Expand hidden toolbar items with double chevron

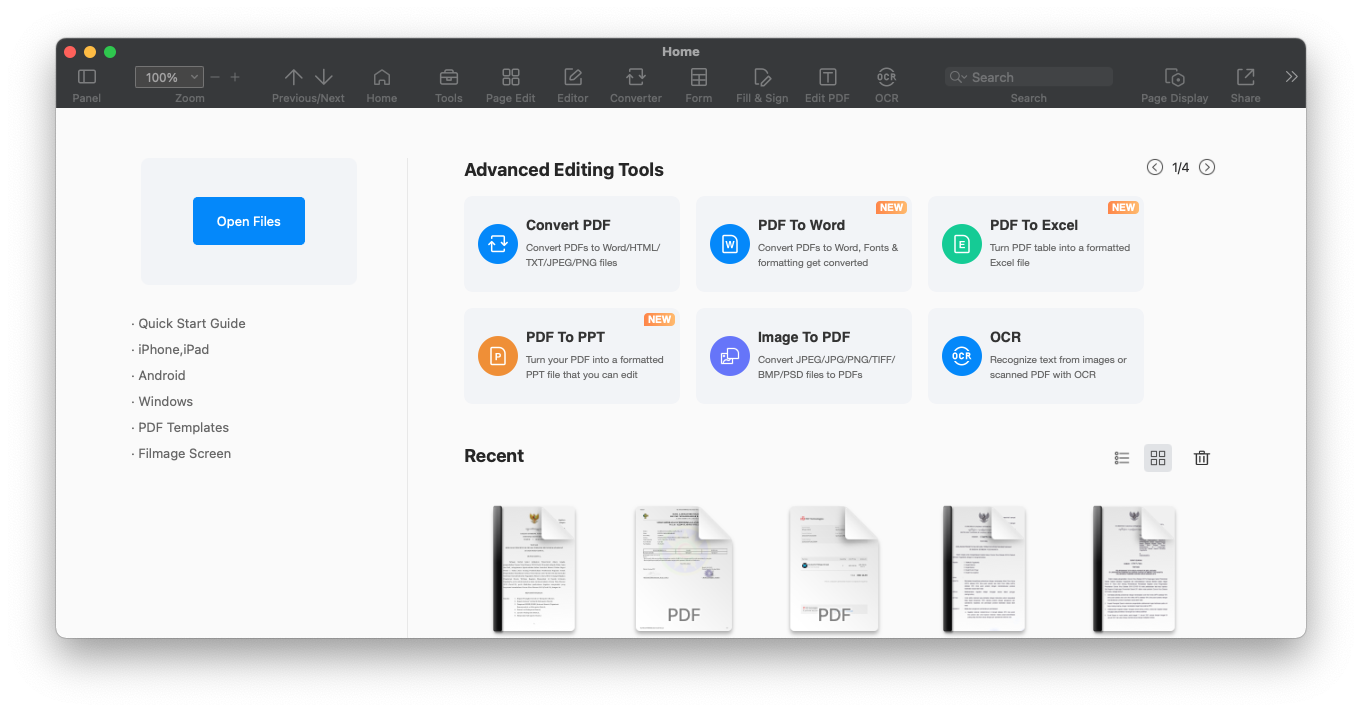tap(1291, 77)
